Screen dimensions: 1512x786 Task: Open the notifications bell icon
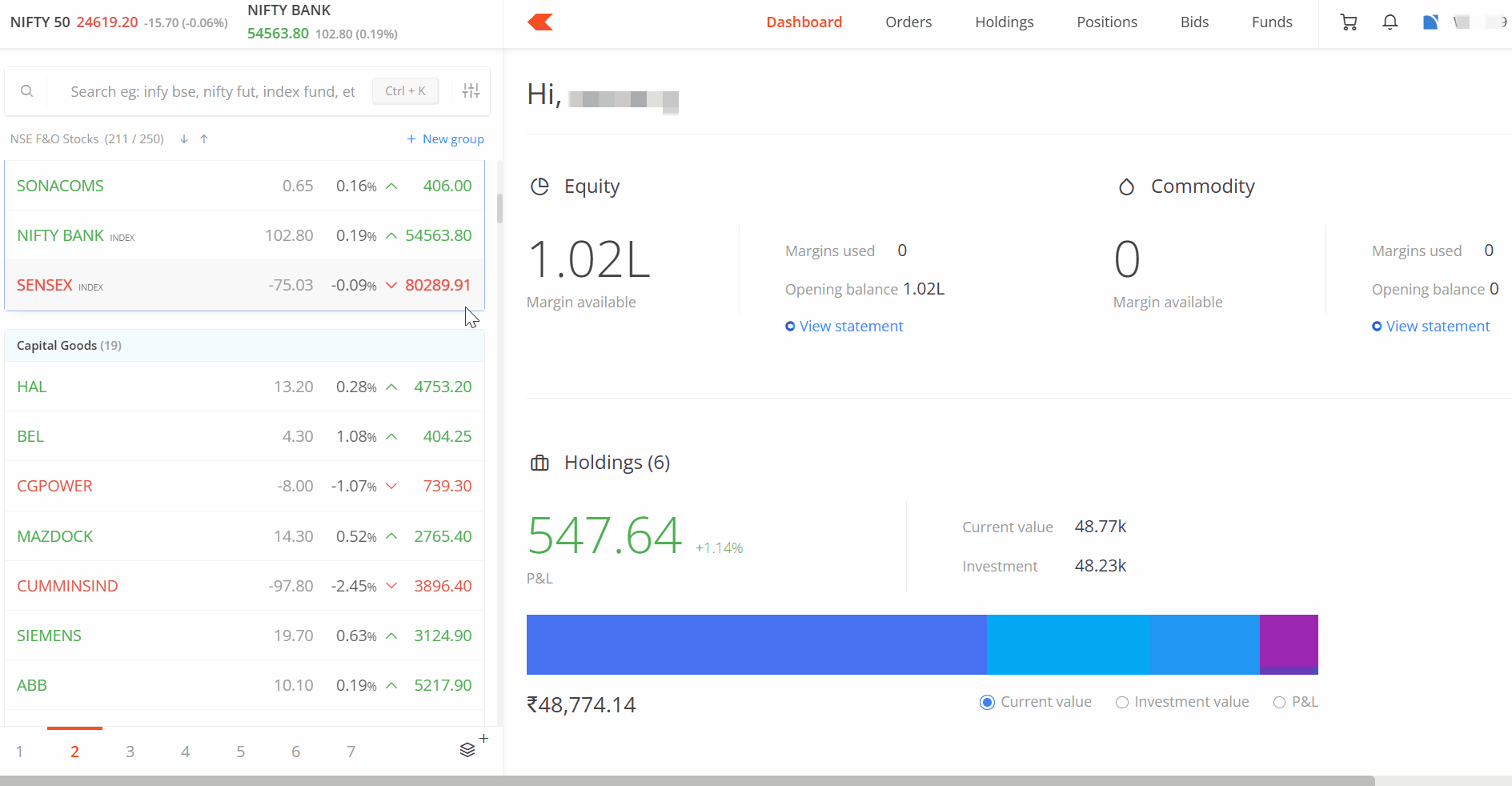(x=1390, y=22)
